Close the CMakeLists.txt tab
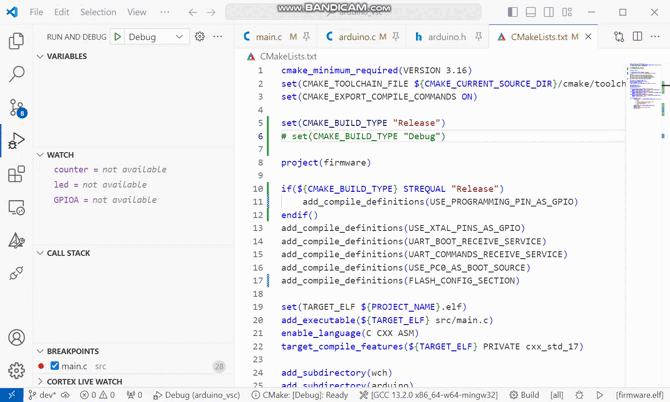Image resolution: width=670 pixels, height=402 pixels. 588,37
